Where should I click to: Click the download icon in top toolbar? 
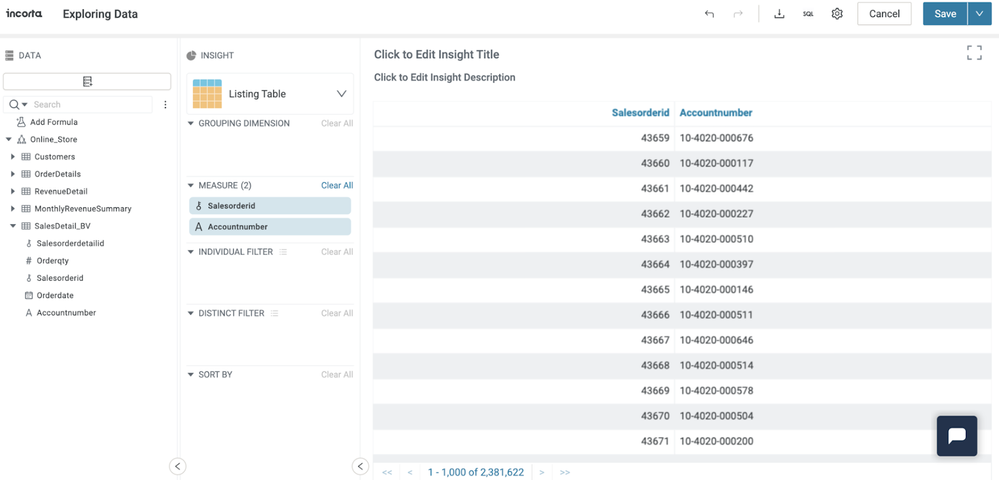[779, 14]
